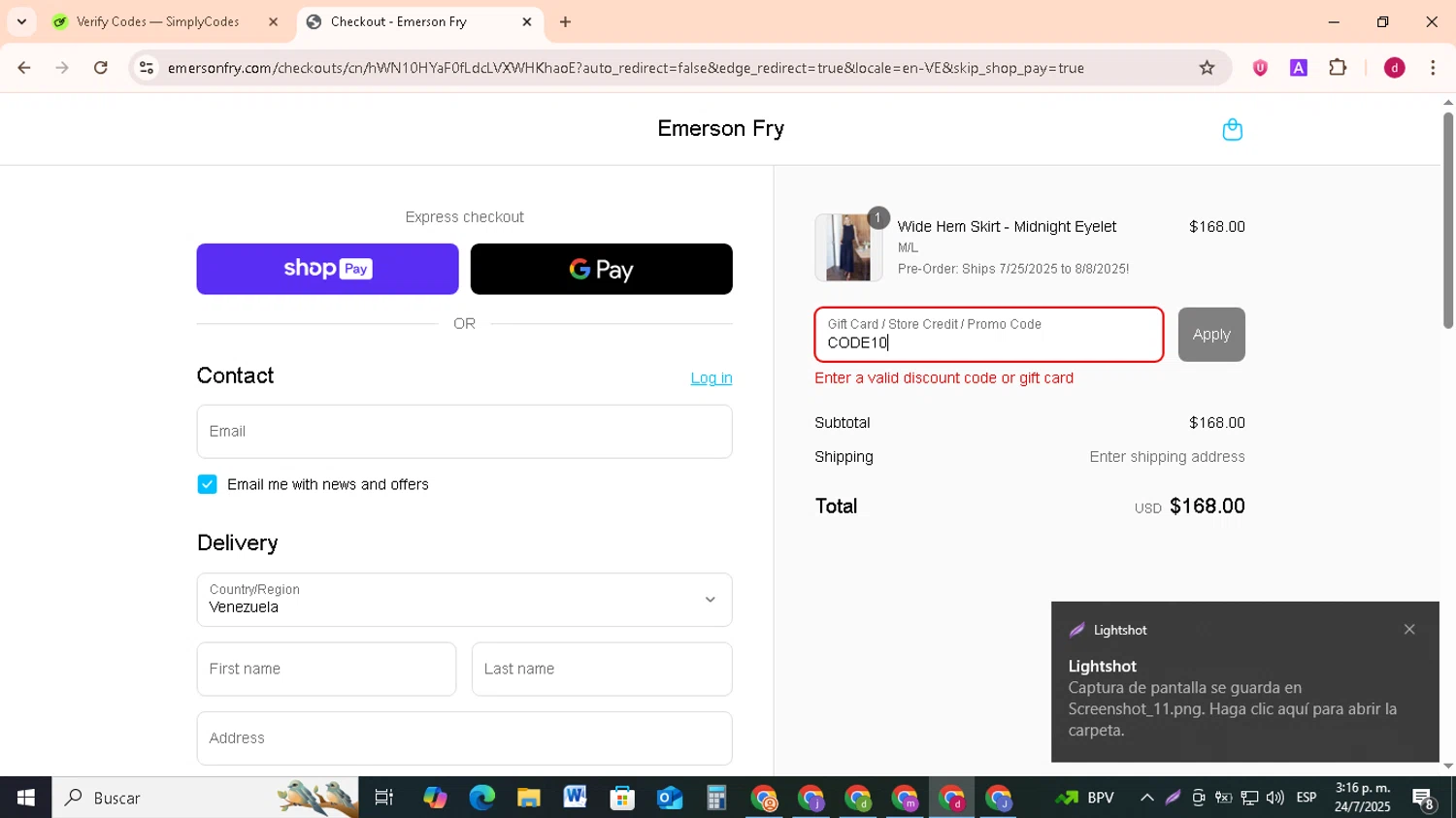Uncheck Email me with news and offers

click(207, 484)
